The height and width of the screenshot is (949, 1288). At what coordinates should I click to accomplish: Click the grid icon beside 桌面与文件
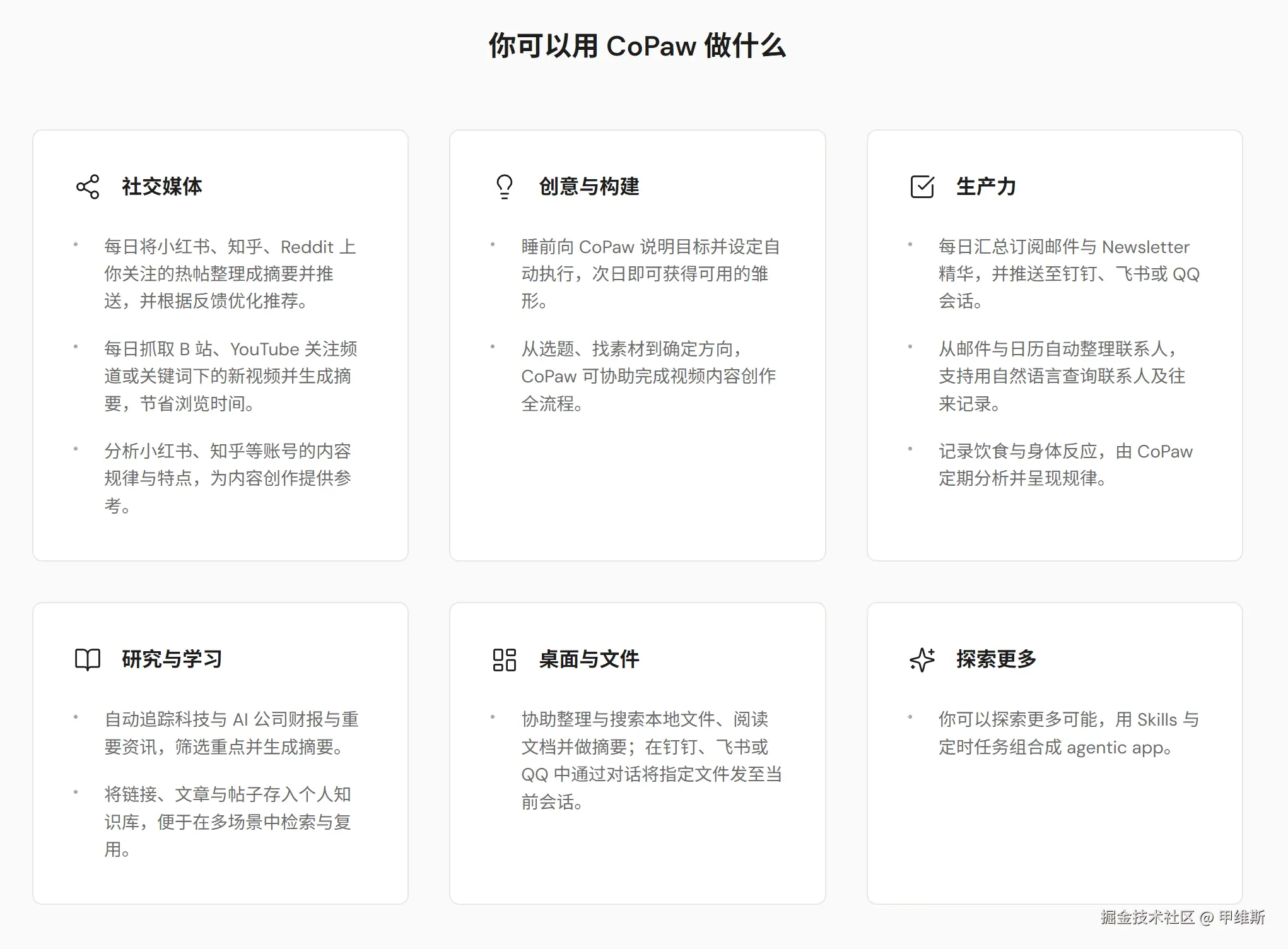click(x=505, y=659)
